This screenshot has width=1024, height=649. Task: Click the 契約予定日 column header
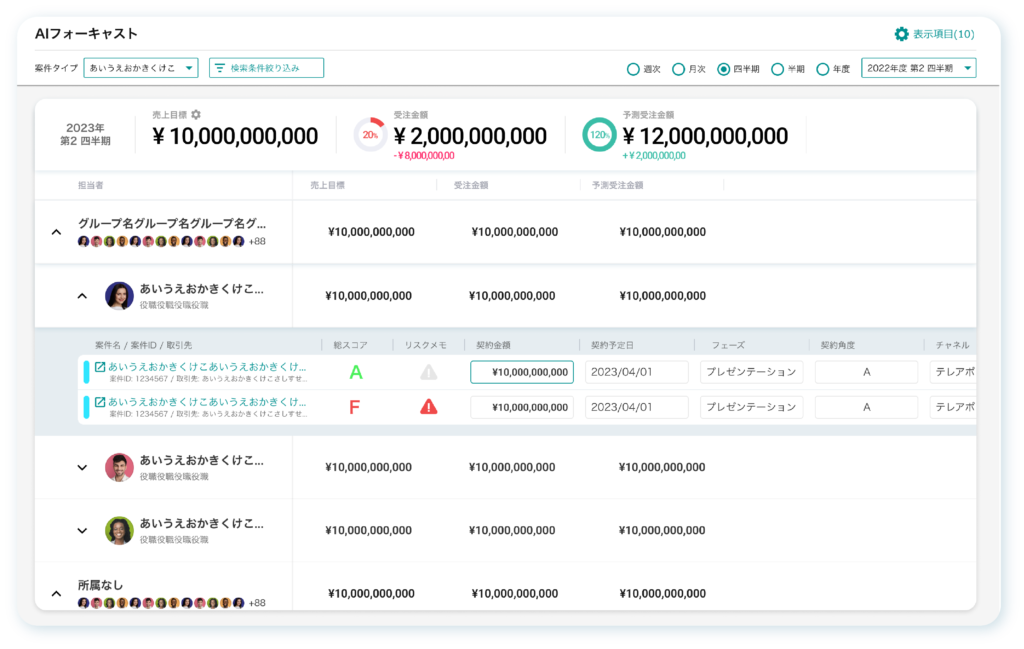point(613,345)
